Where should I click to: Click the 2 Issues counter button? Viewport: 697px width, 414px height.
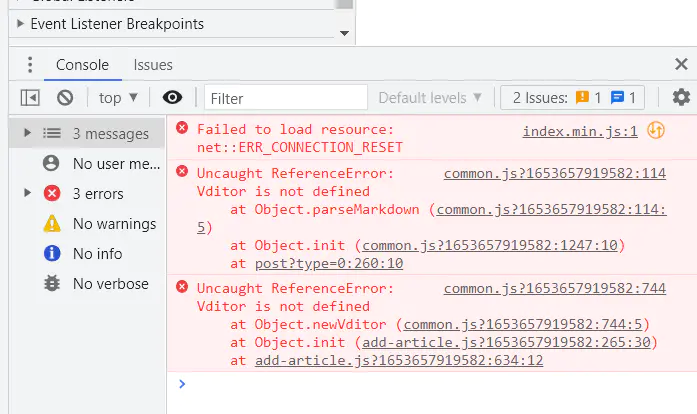(x=574, y=97)
